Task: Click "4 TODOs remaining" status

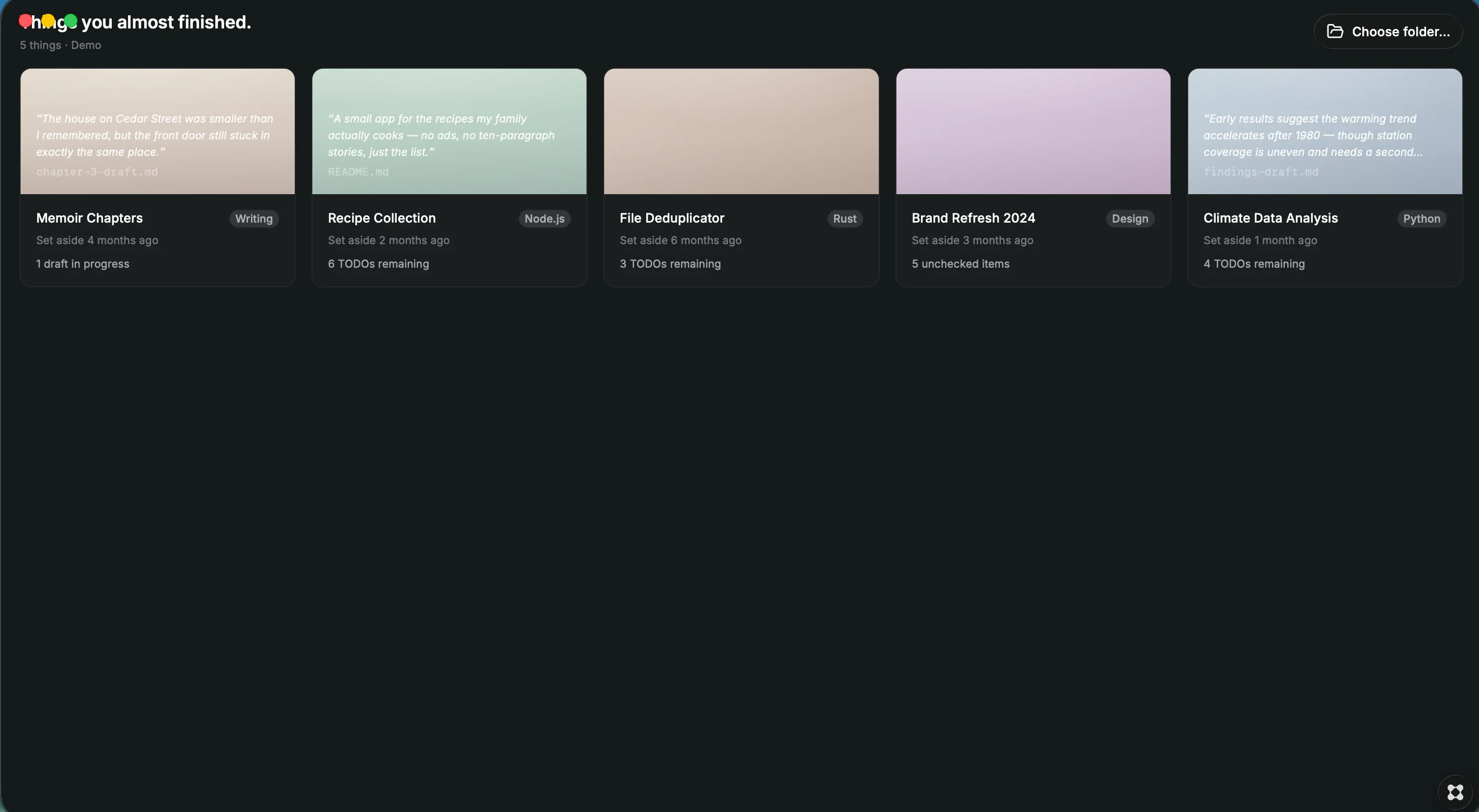Action: point(1254,264)
